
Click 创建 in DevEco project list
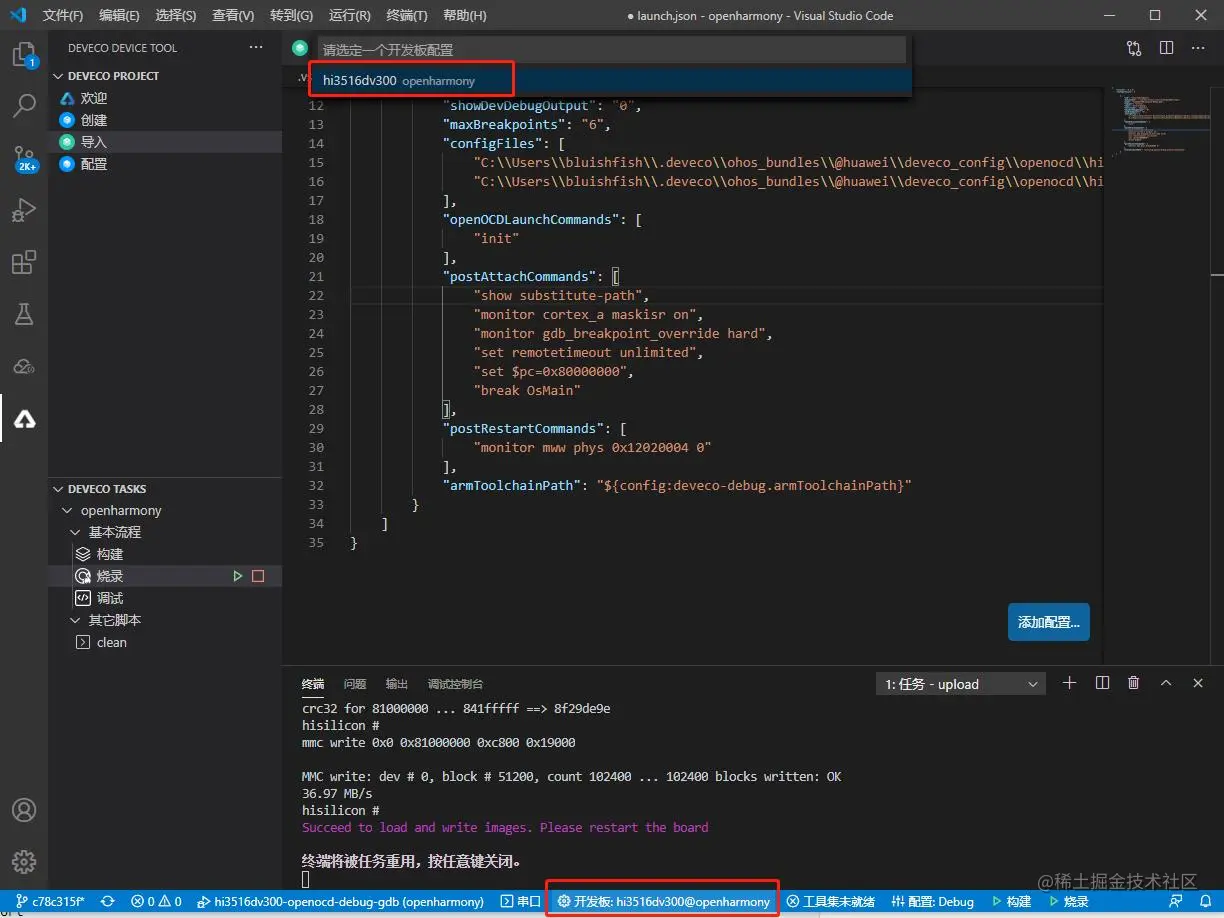point(94,120)
